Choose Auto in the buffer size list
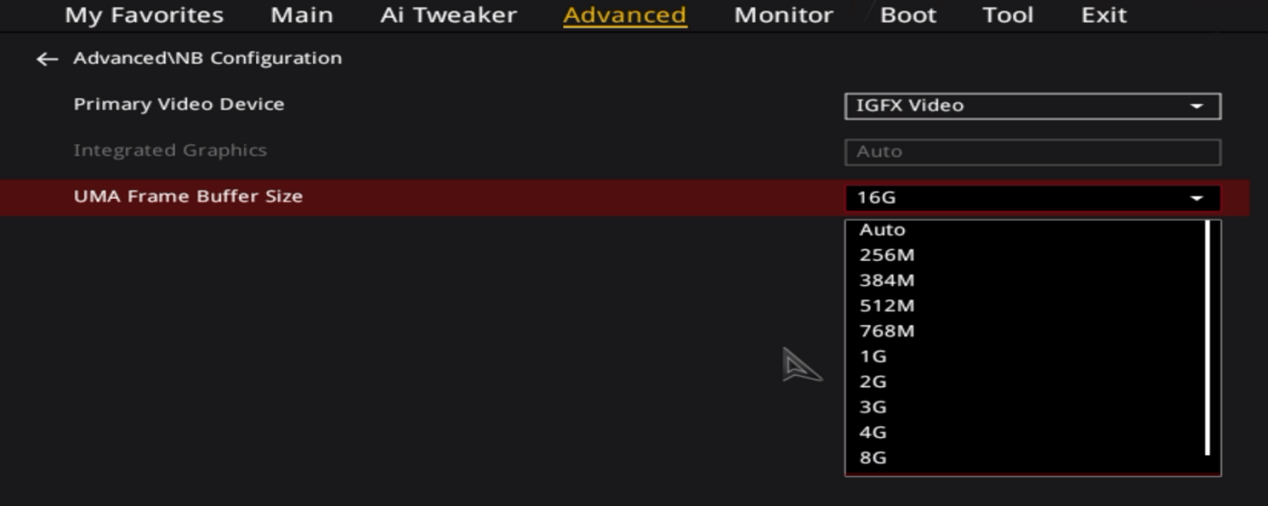1268x506 pixels. 882,229
